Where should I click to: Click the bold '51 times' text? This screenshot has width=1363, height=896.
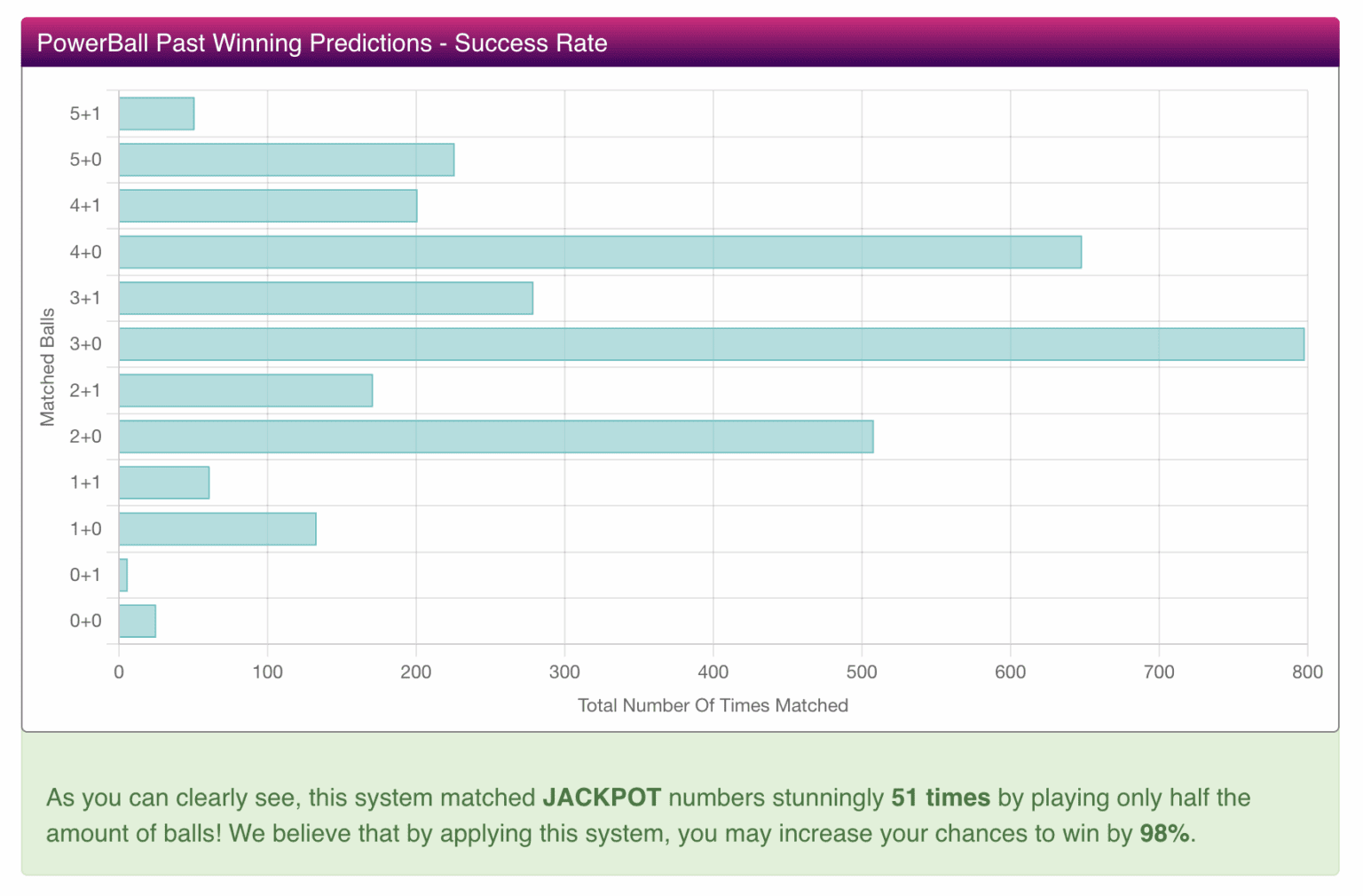[x=940, y=797]
